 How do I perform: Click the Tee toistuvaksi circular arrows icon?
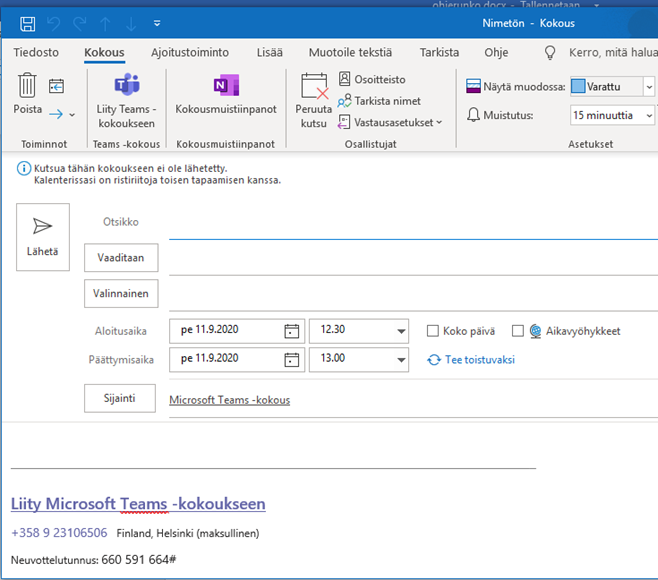(x=434, y=360)
